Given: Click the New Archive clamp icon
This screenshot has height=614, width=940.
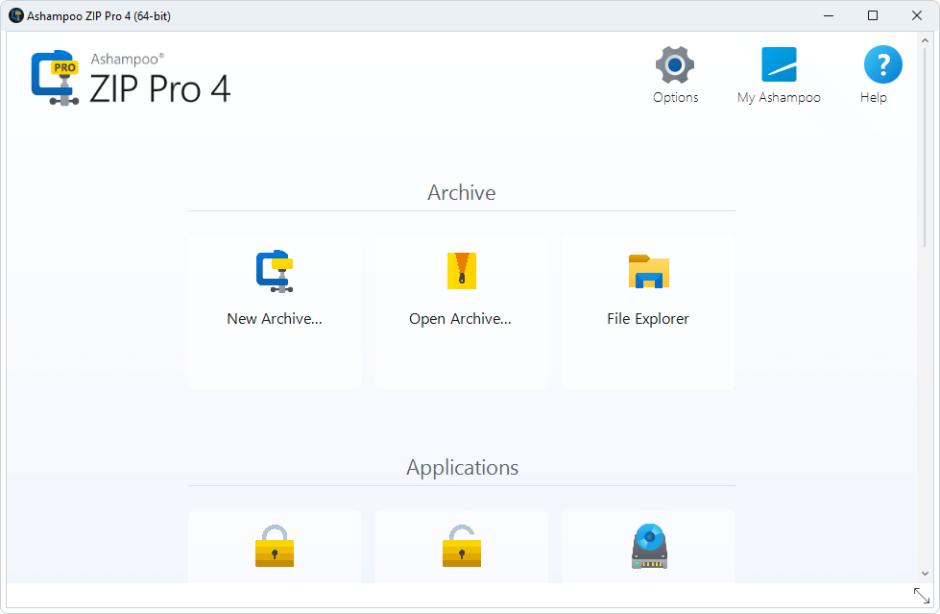Looking at the screenshot, I should [275, 271].
